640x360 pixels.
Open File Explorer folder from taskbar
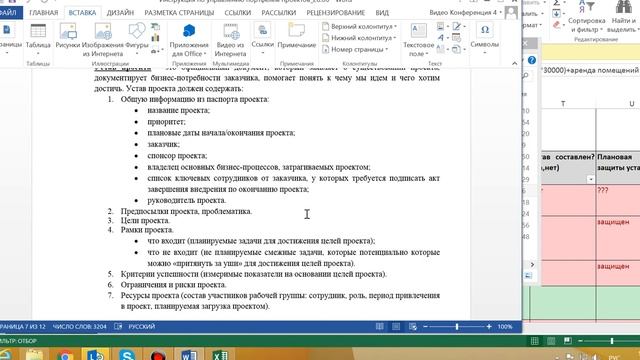click(34, 355)
